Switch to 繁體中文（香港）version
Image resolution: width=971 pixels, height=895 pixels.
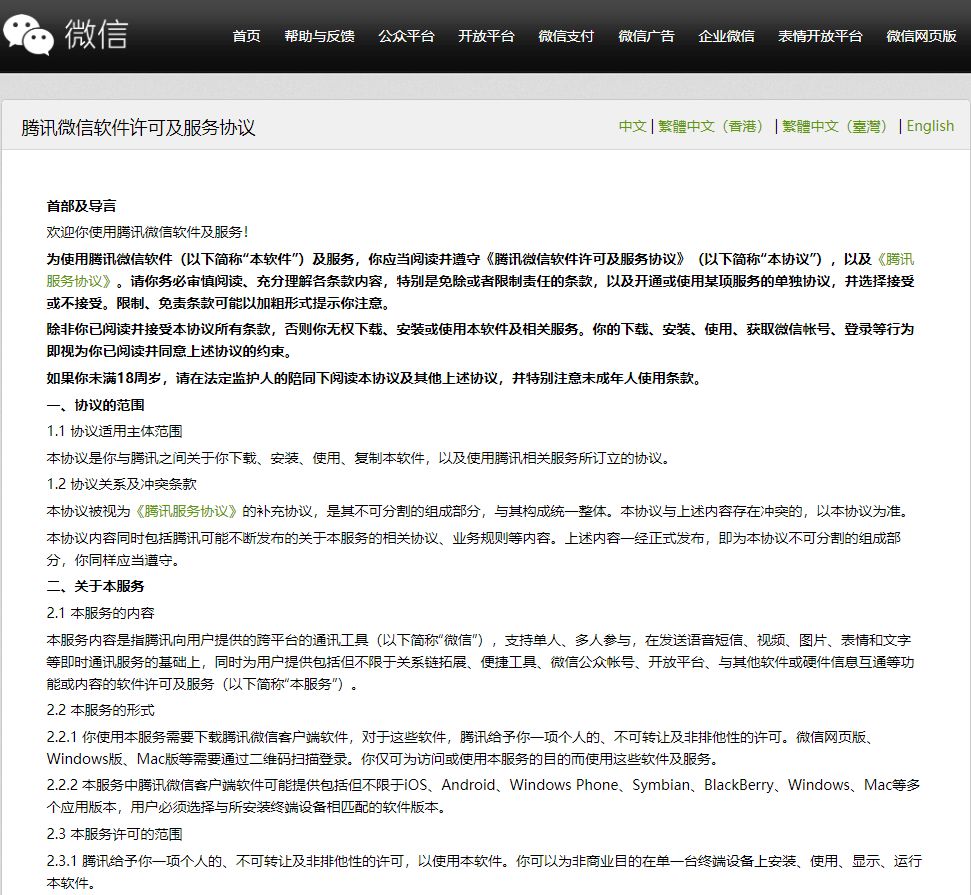712,126
